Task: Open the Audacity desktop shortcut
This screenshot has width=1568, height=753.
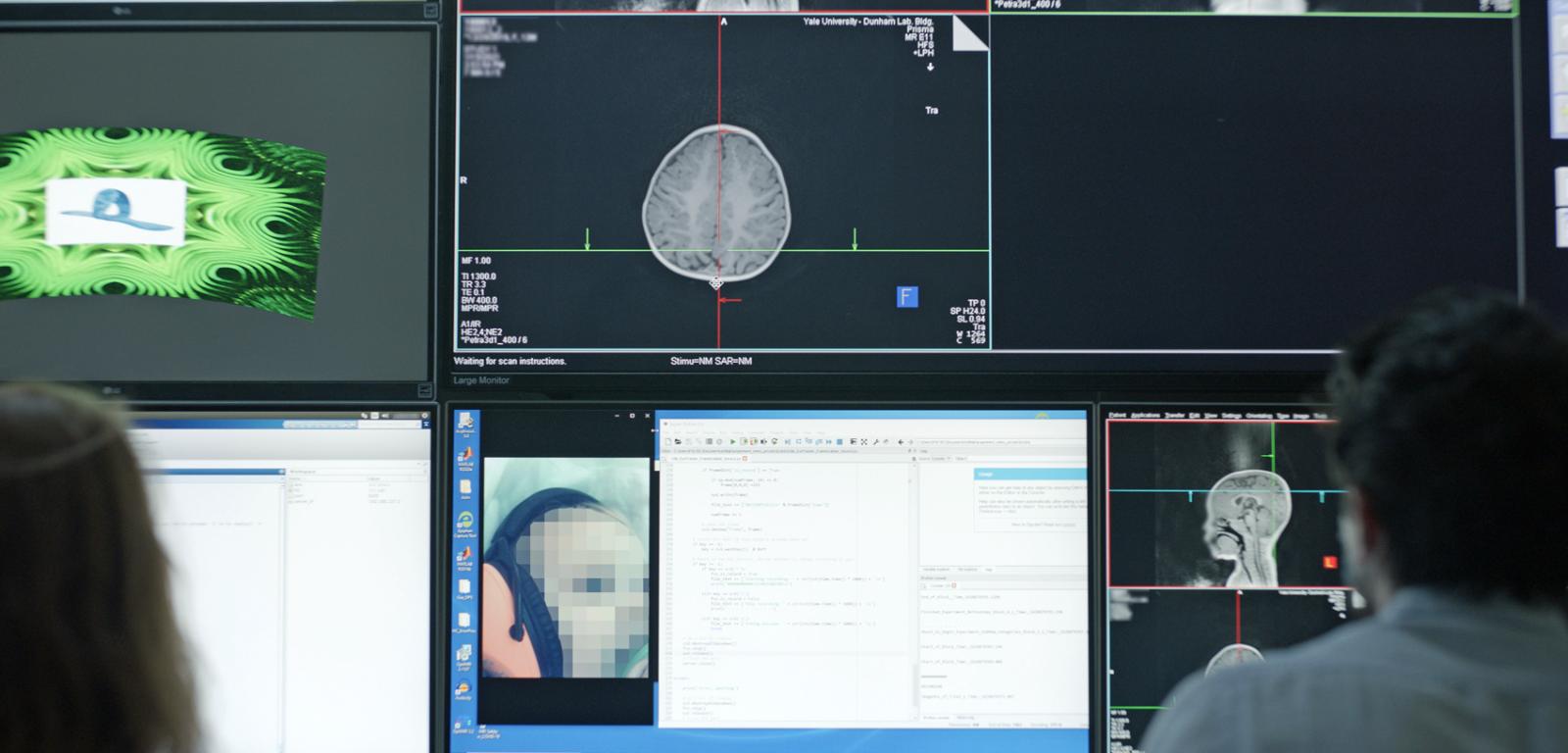Action: tap(464, 690)
